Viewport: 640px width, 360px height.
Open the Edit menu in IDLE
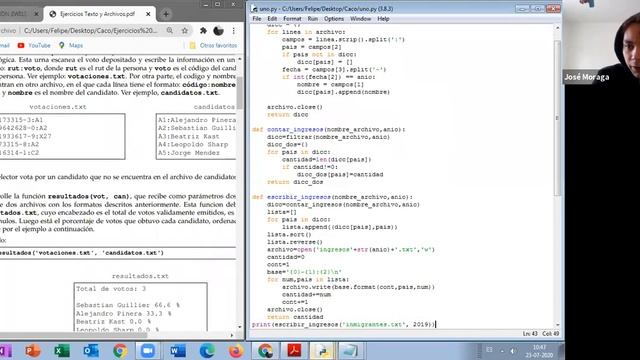[272, 19]
